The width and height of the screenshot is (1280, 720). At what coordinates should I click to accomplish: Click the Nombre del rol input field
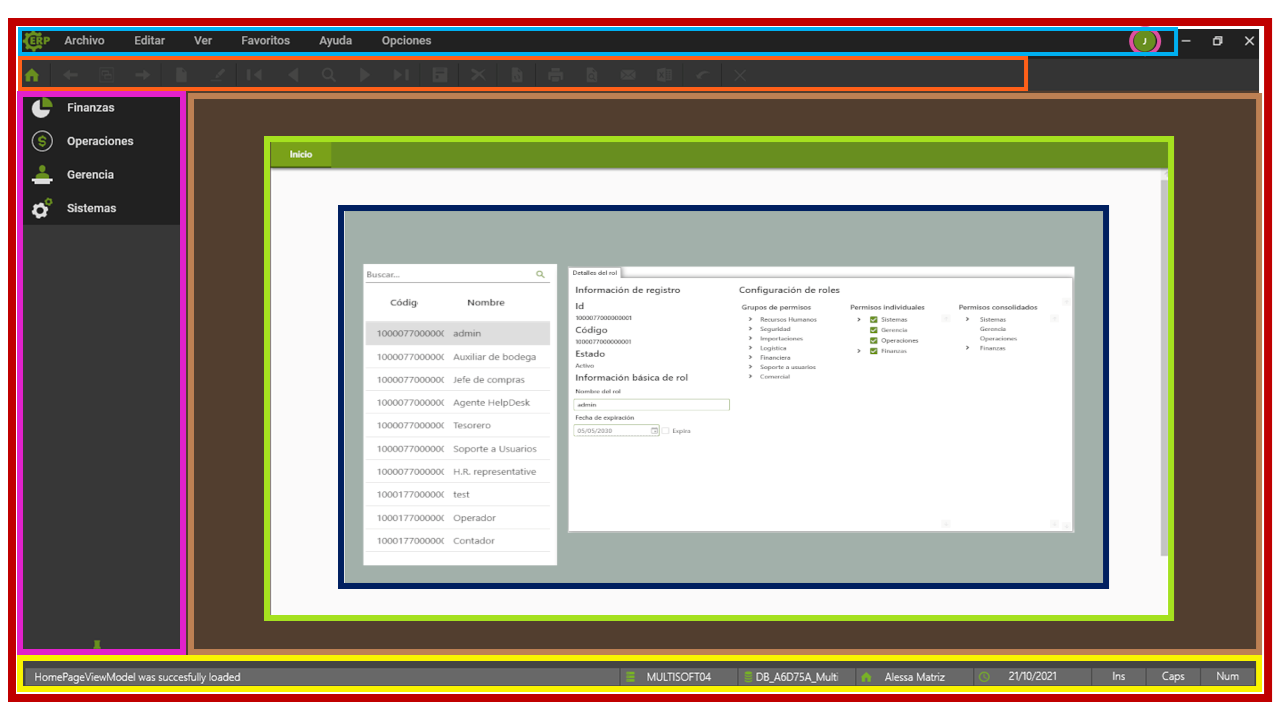tap(651, 405)
